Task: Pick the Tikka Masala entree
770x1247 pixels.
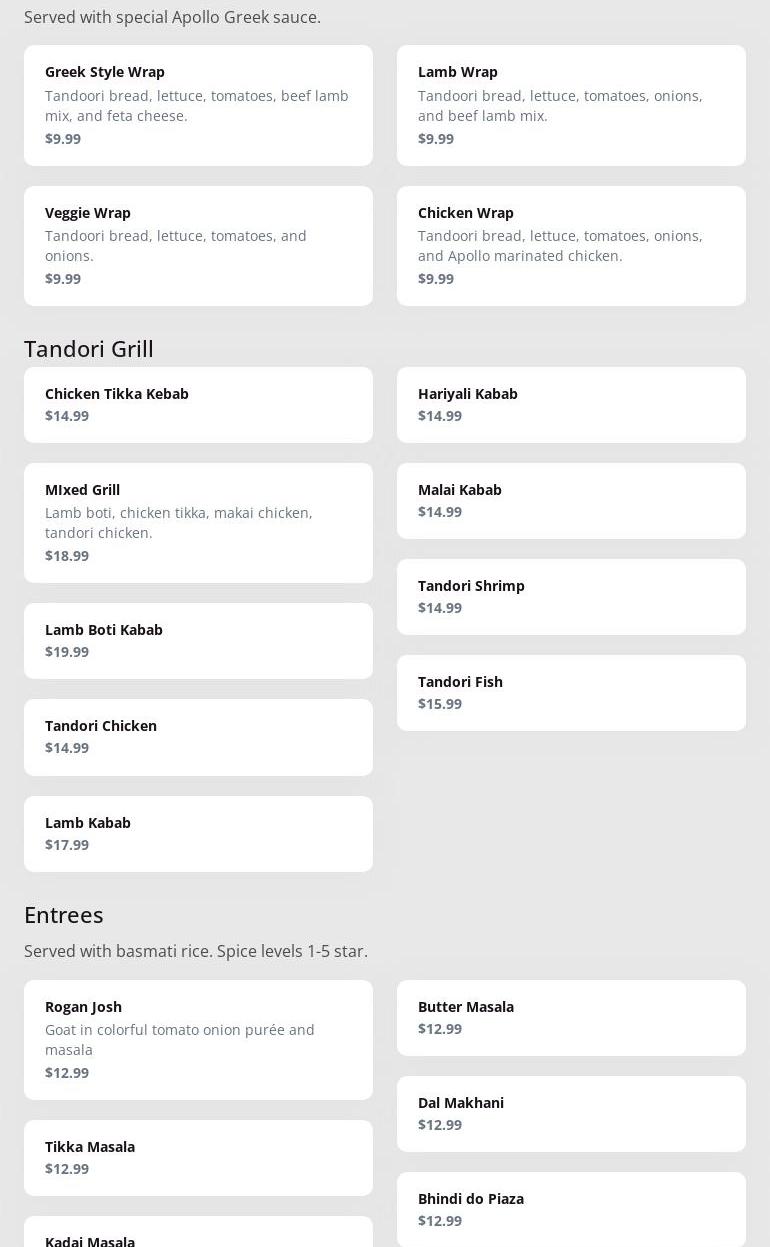Action: [x=198, y=1157]
